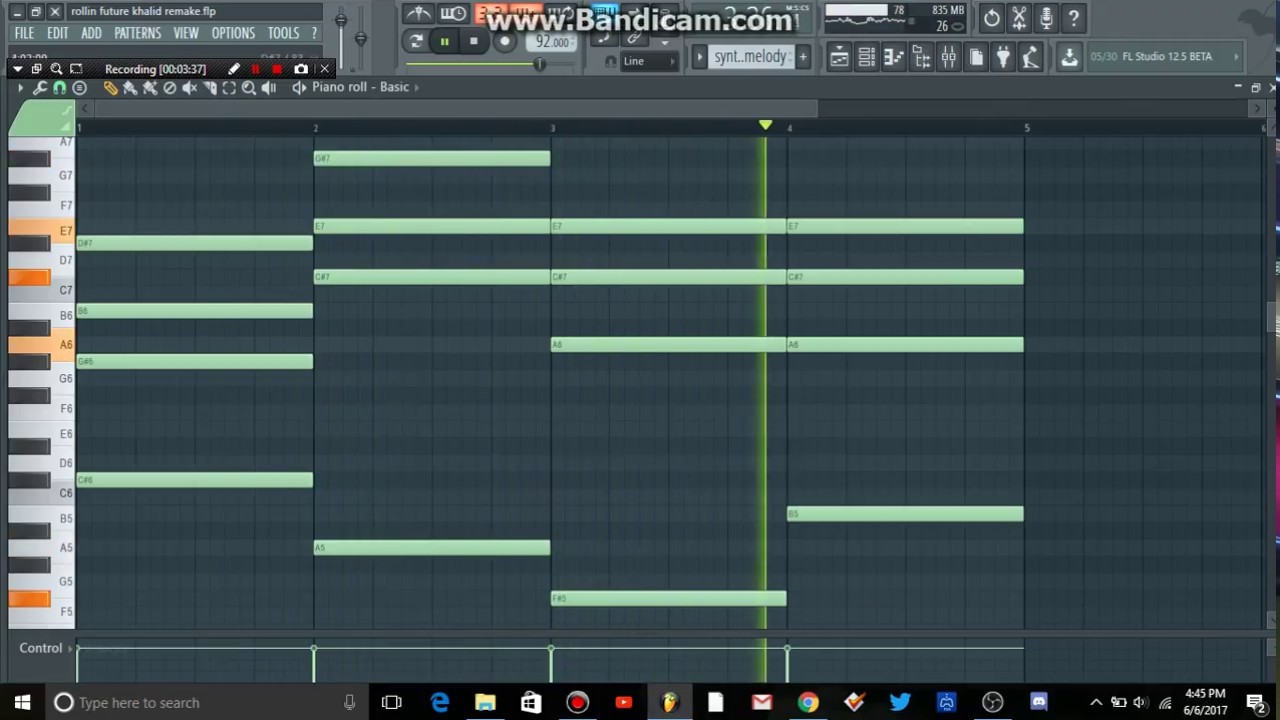Open the Piano roll toolbar shortcut
1280x720 pixels.
pyautogui.click(x=894, y=57)
